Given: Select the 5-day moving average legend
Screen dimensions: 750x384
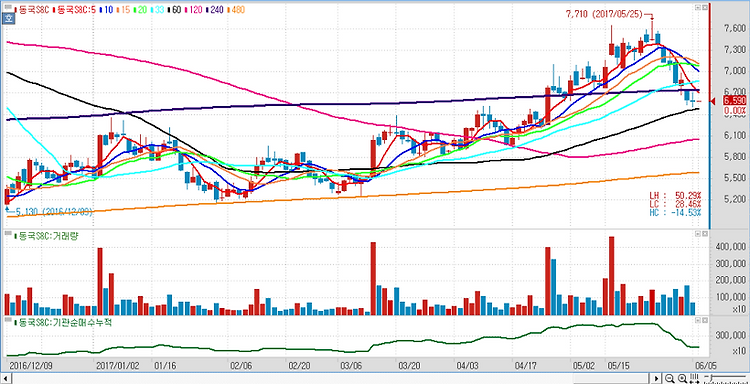Looking at the screenshot, I should (x=74, y=10).
